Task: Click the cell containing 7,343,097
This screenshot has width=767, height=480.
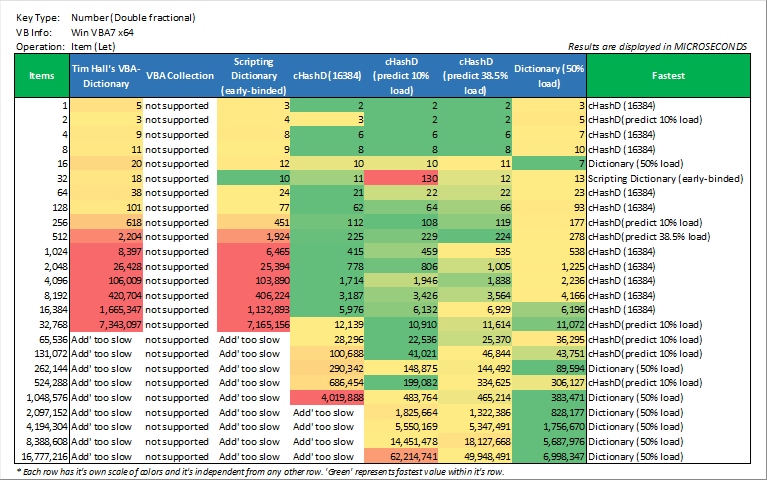Action: pyautogui.click(x=105, y=325)
